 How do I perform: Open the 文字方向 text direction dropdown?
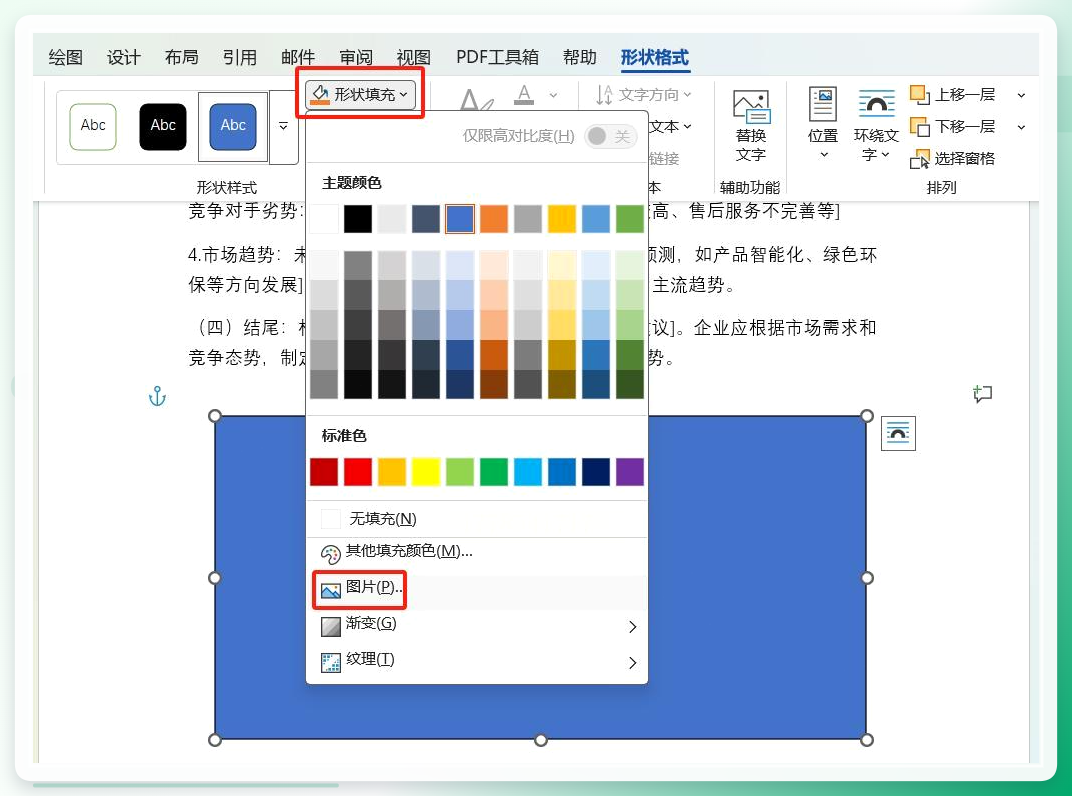[x=643, y=94]
